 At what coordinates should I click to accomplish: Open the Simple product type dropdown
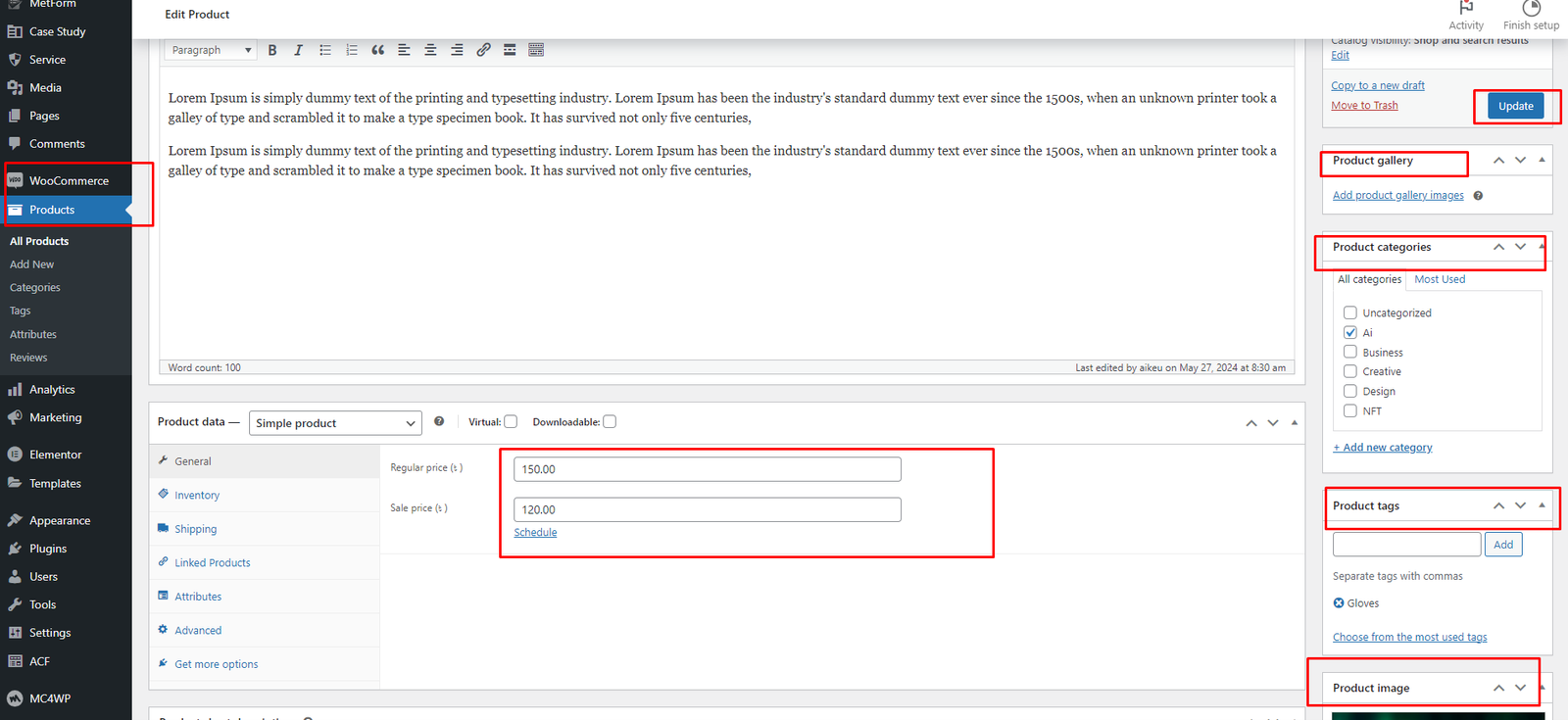click(335, 423)
